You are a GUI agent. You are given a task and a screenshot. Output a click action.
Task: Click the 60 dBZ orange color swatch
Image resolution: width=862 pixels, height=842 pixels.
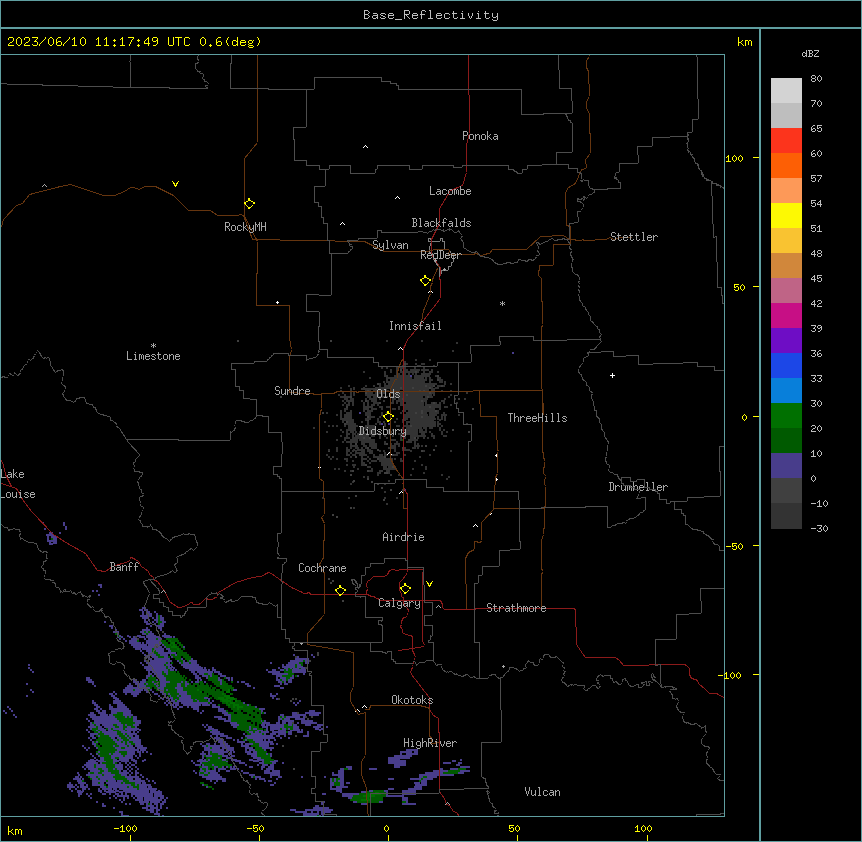[786, 165]
